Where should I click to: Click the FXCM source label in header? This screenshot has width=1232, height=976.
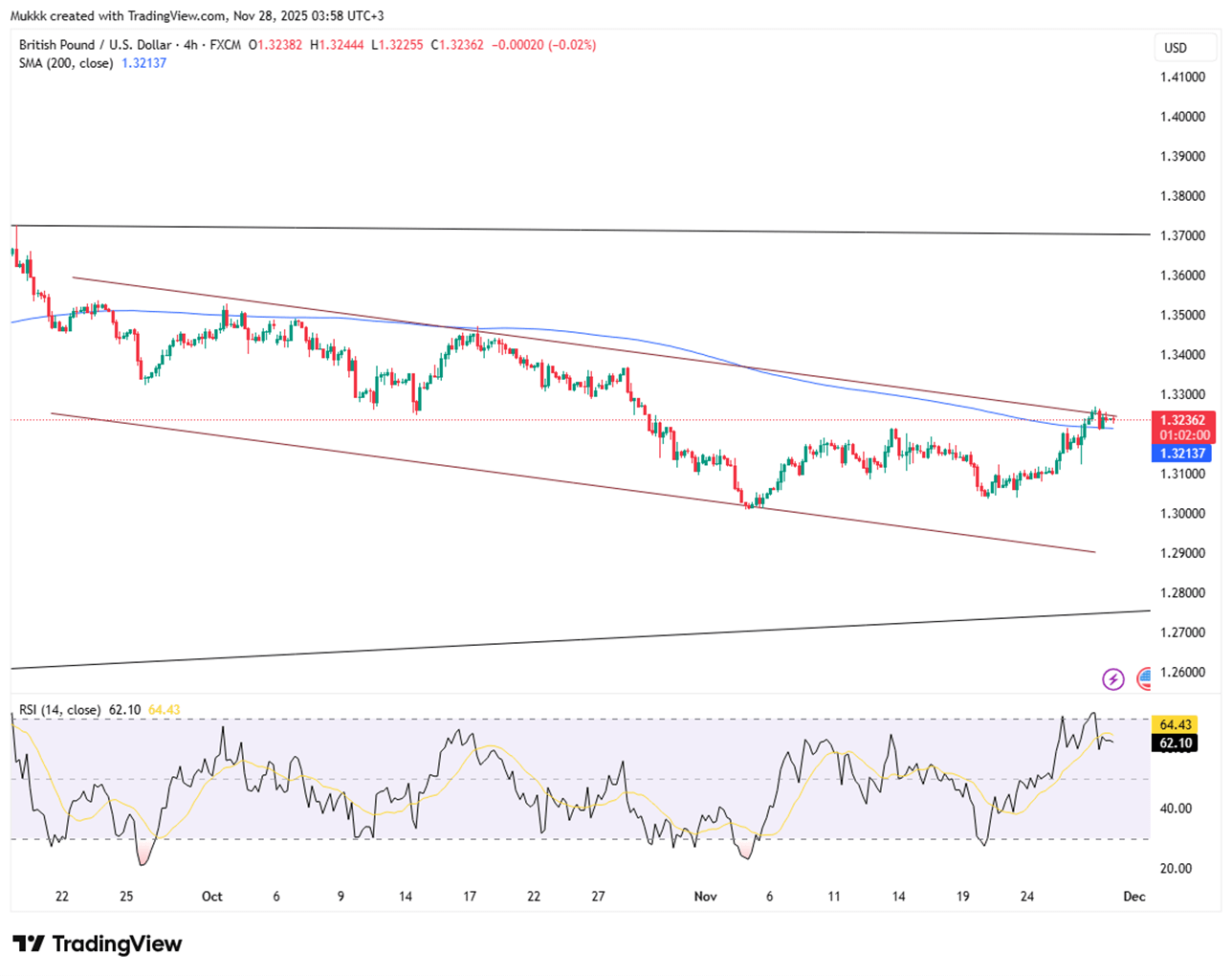coord(225,45)
